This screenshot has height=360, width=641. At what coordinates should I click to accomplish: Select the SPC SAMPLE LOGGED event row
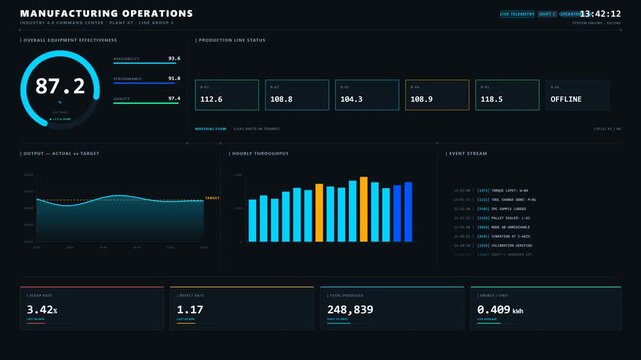click(490, 209)
